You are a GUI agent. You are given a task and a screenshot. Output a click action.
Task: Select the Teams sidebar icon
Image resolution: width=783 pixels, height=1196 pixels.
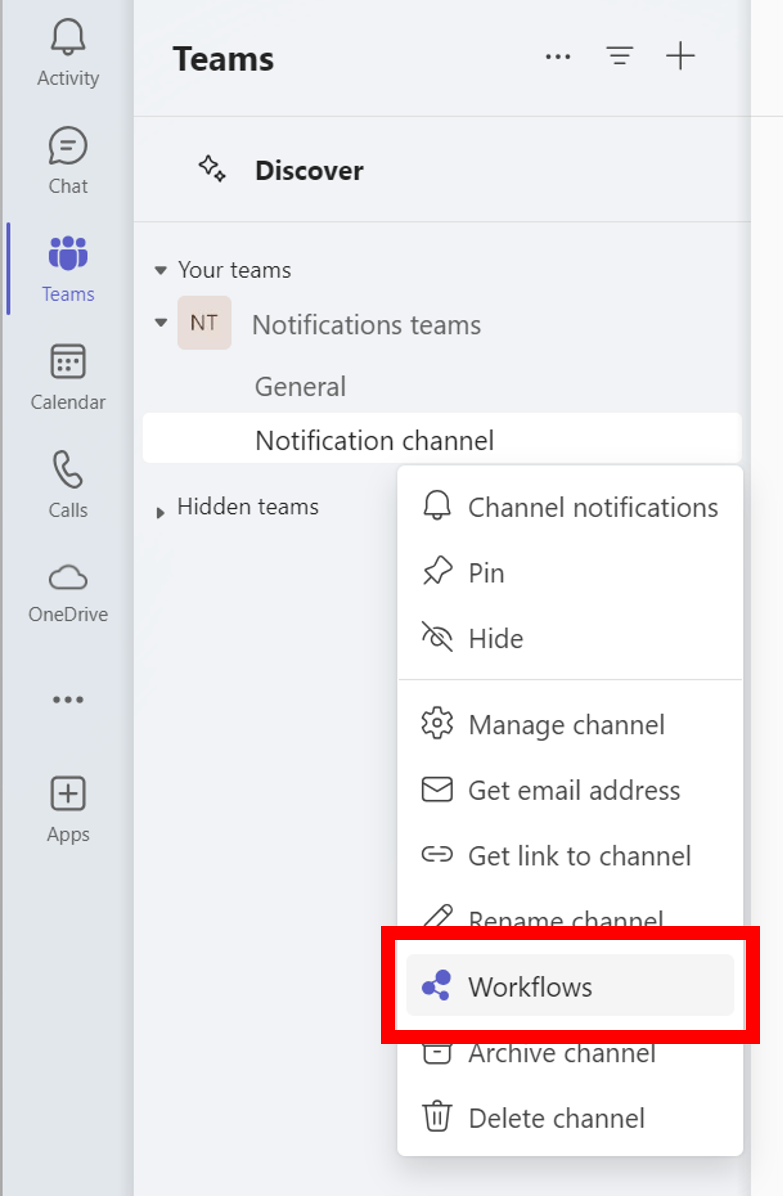pyautogui.click(x=68, y=269)
